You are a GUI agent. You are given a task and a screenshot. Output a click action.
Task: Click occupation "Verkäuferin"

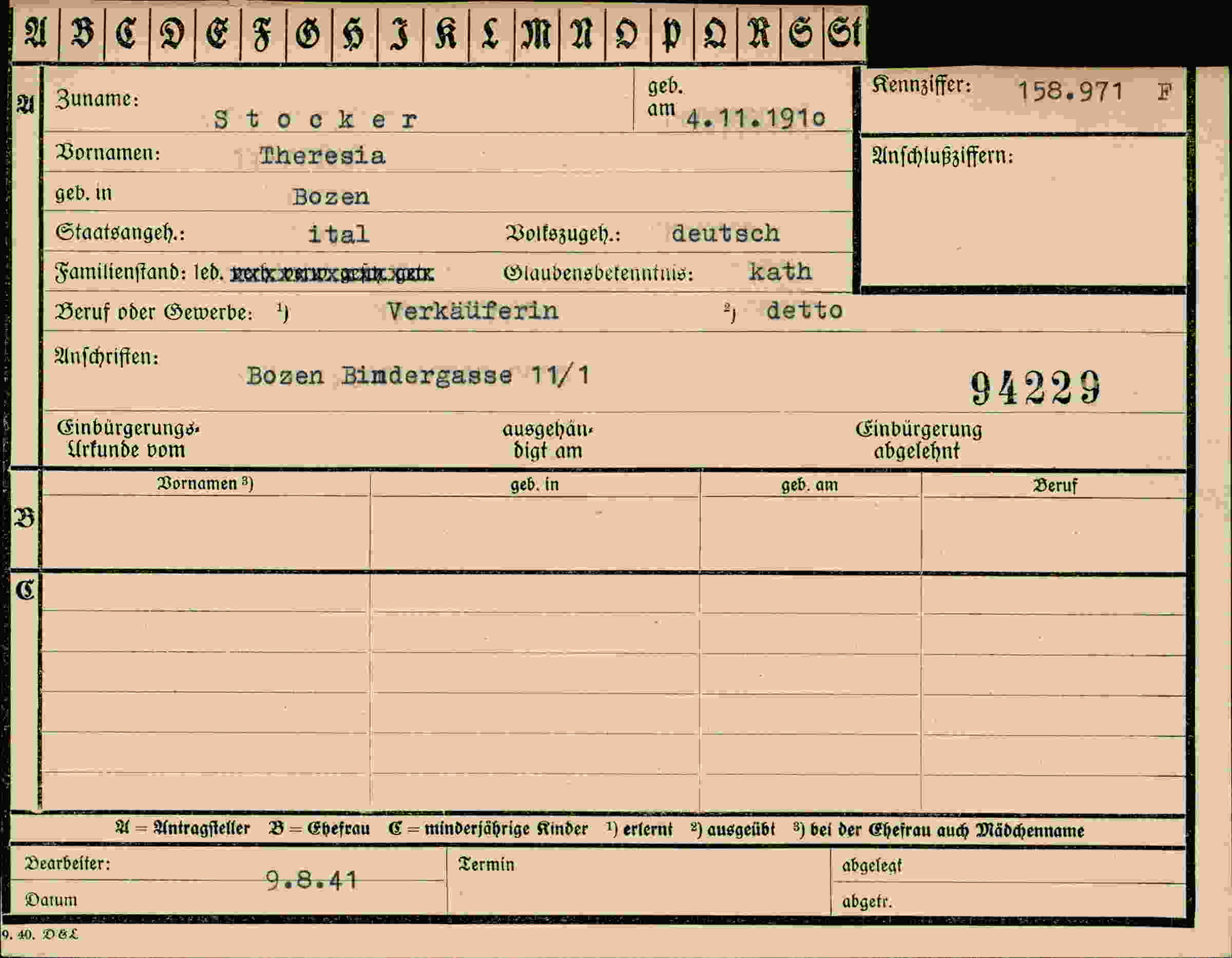472,311
